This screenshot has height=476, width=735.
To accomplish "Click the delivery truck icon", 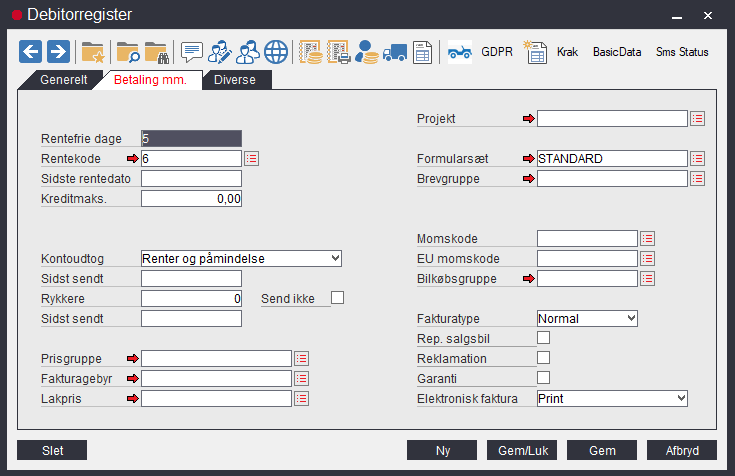I will (395, 52).
